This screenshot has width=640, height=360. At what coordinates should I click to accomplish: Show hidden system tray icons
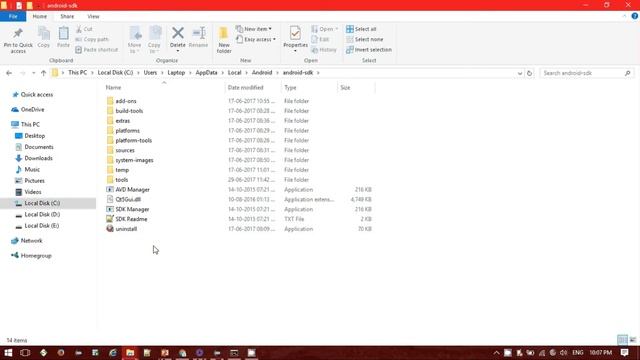[496, 353]
